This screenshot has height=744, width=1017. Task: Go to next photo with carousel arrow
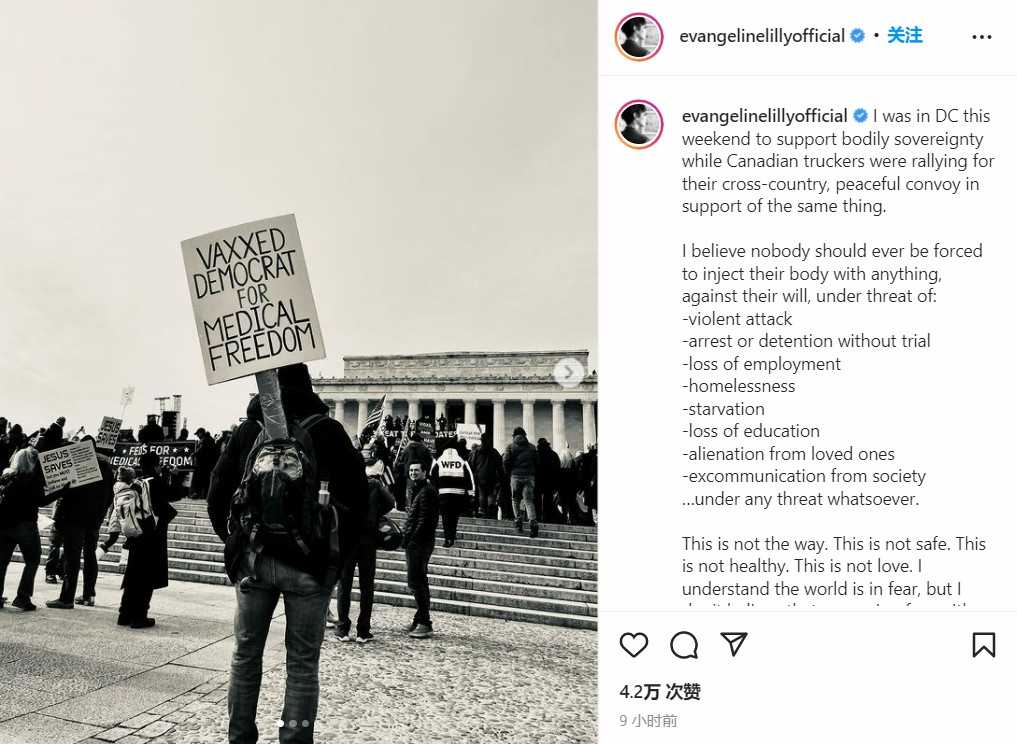click(x=569, y=372)
